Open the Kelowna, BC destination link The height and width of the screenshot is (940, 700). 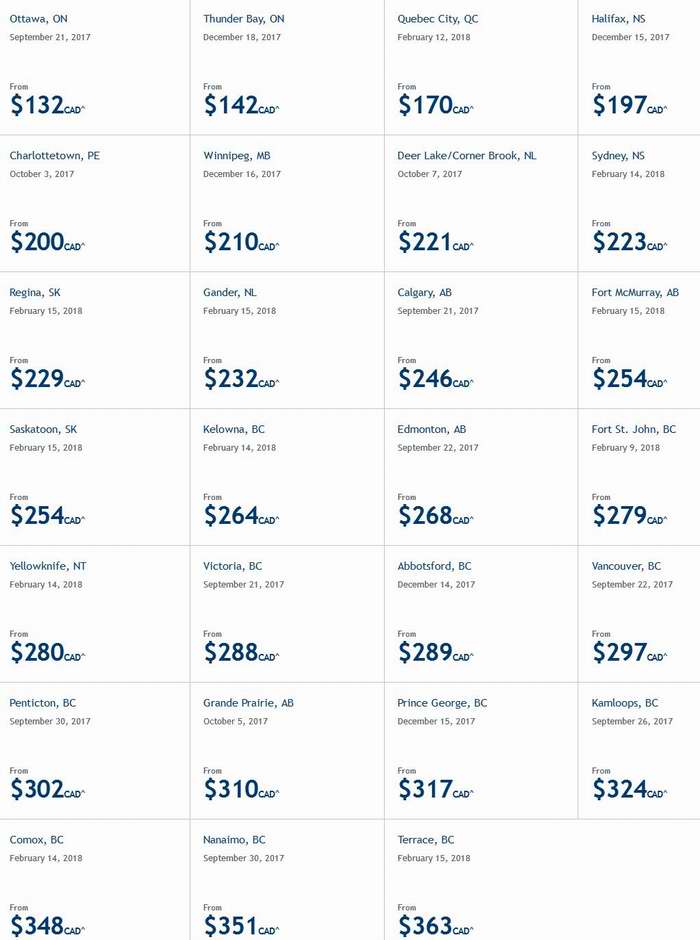234,429
